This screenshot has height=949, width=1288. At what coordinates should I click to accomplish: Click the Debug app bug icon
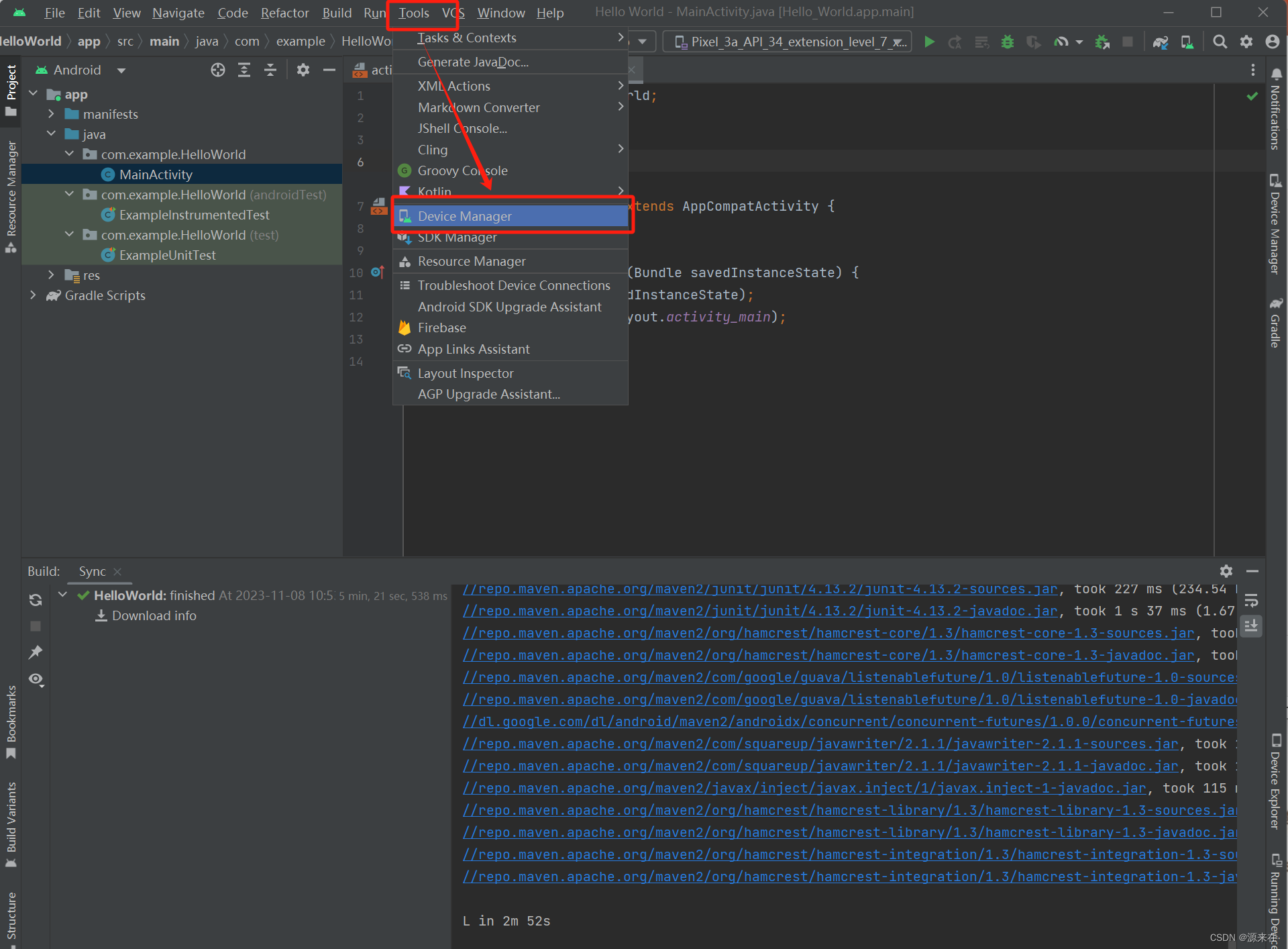[1007, 42]
